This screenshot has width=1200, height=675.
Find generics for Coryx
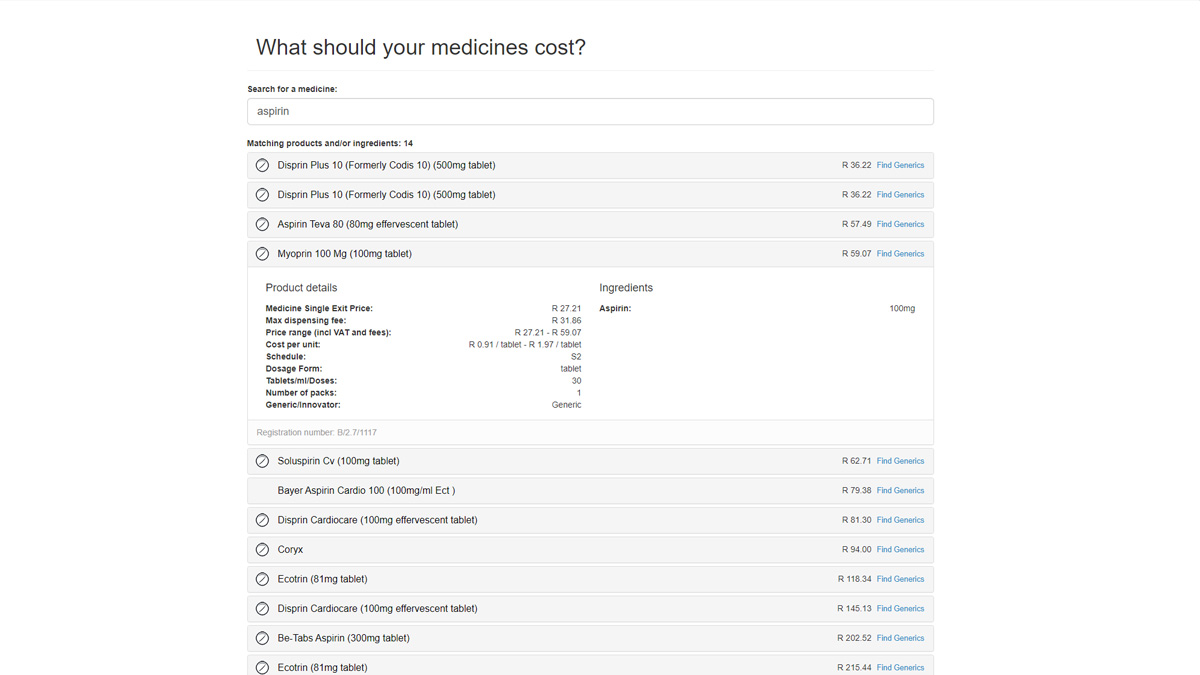900,550
